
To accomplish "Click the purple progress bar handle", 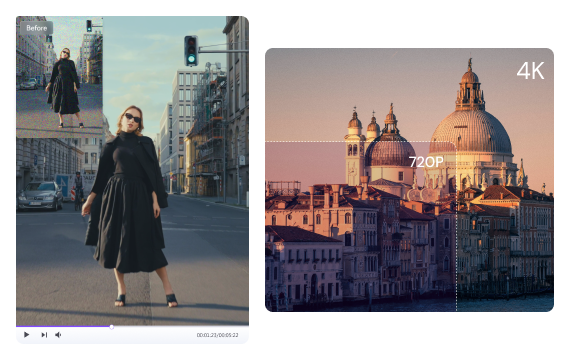I will click(112, 327).
